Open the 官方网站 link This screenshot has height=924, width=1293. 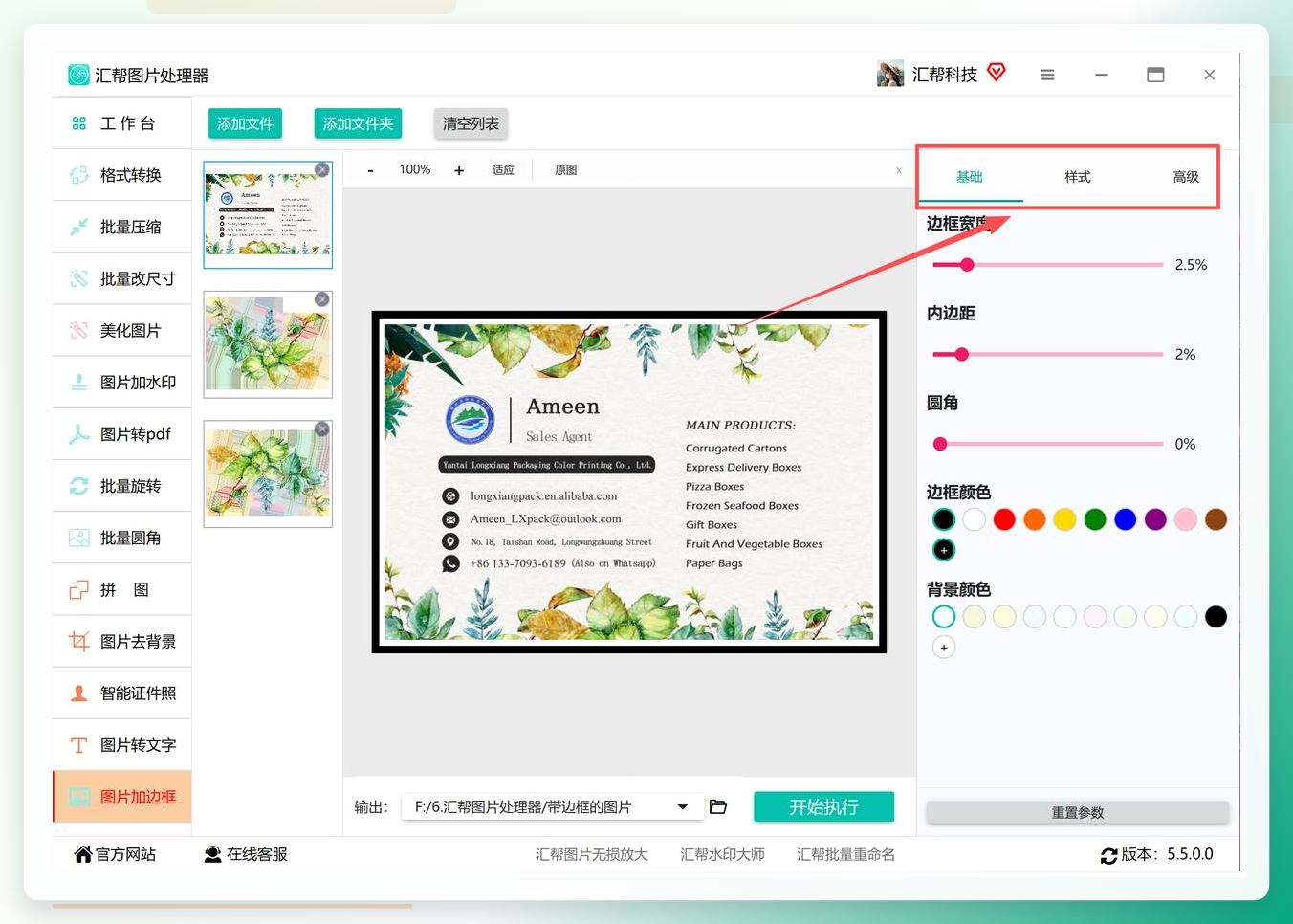point(116,854)
